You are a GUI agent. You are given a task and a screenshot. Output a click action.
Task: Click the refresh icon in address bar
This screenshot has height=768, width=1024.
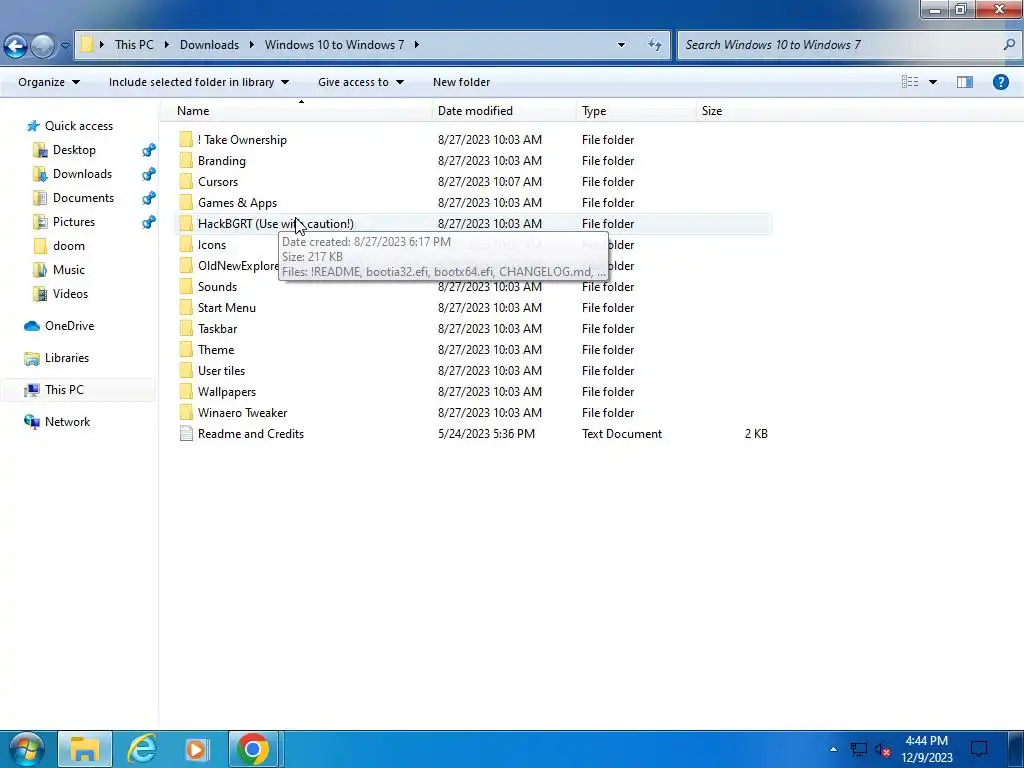pyautogui.click(x=654, y=44)
